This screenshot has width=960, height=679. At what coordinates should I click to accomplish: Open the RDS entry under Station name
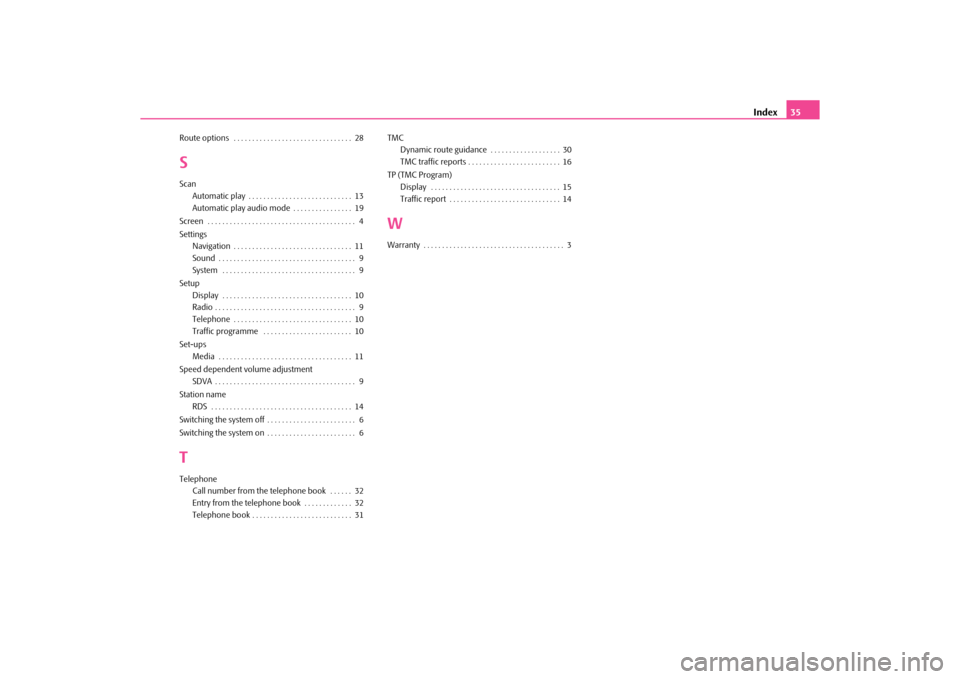(x=200, y=407)
